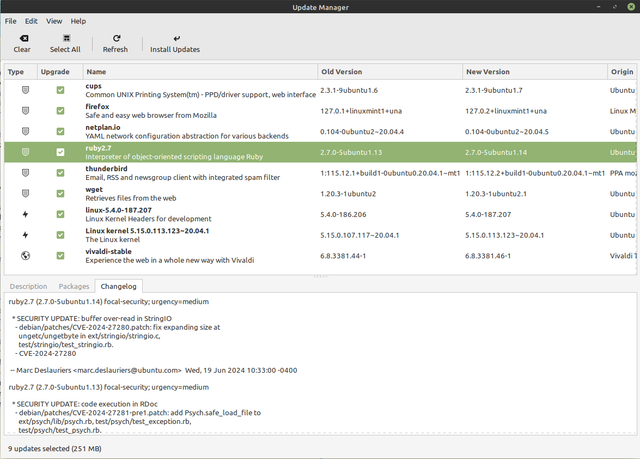Sort by the Origin column header
This screenshot has height=459, width=640.
(x=622, y=72)
